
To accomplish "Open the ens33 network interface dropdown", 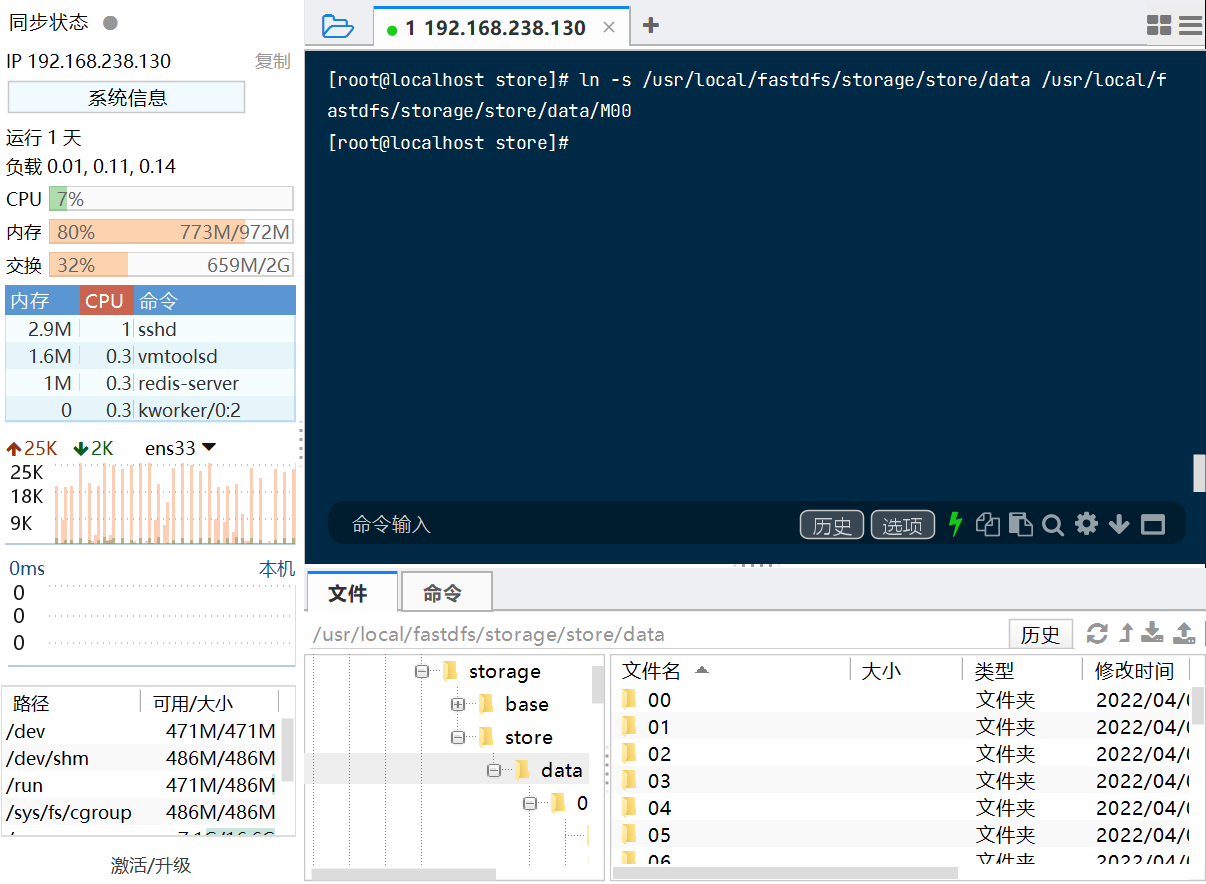I will [180, 448].
